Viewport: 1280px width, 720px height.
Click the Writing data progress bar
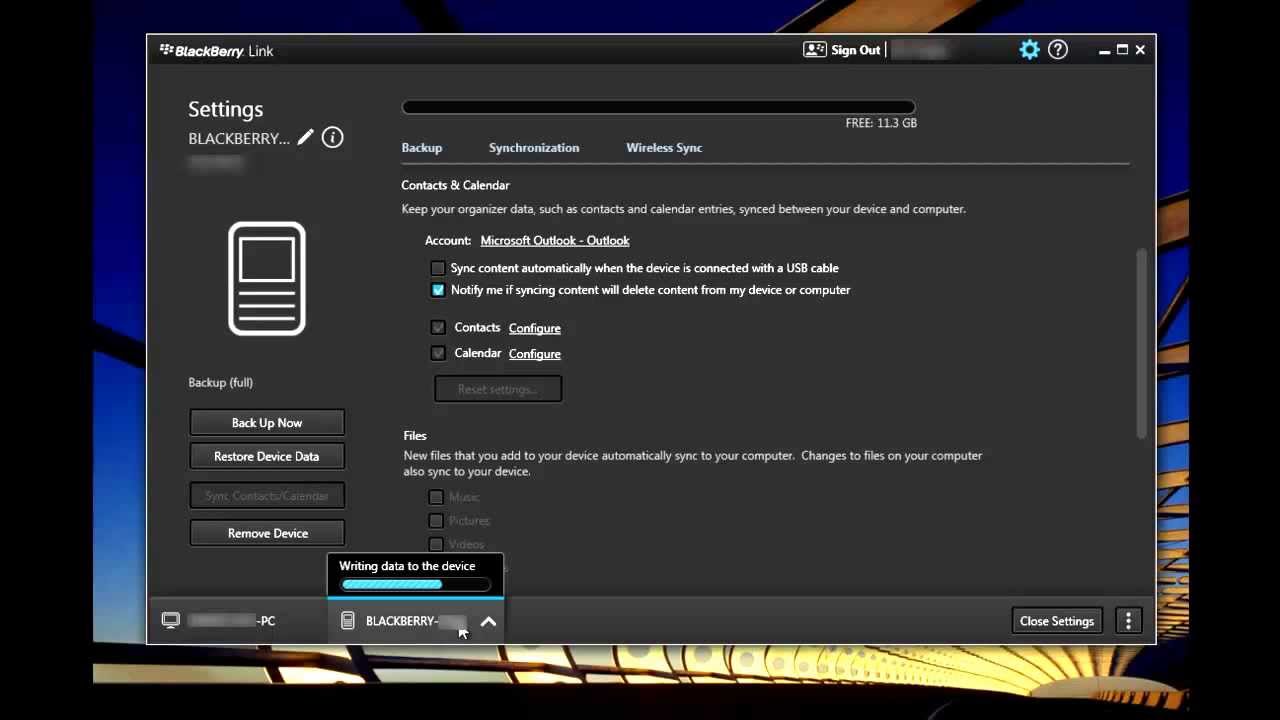click(415, 584)
